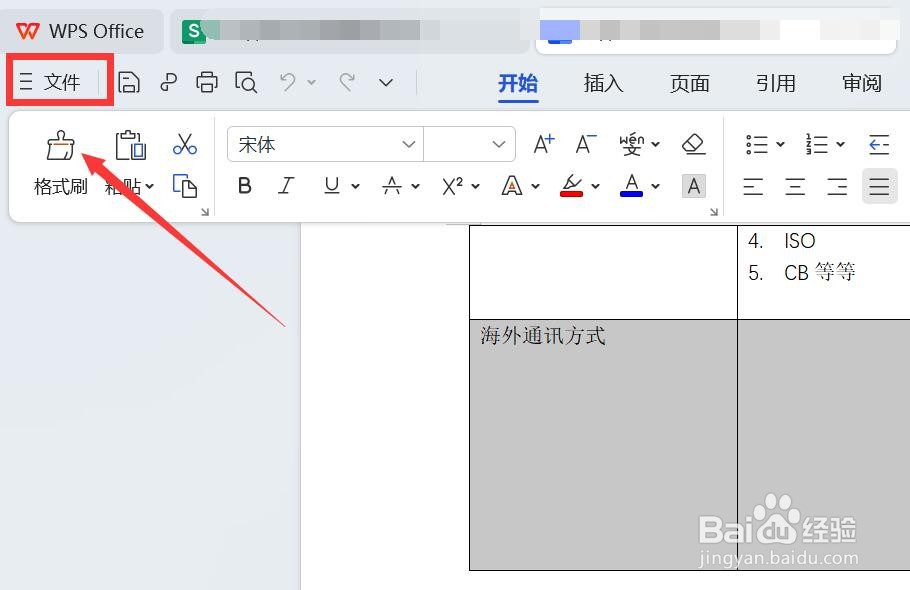Click the Print icon in quick access bar
The width and height of the screenshot is (910, 590).
point(207,83)
